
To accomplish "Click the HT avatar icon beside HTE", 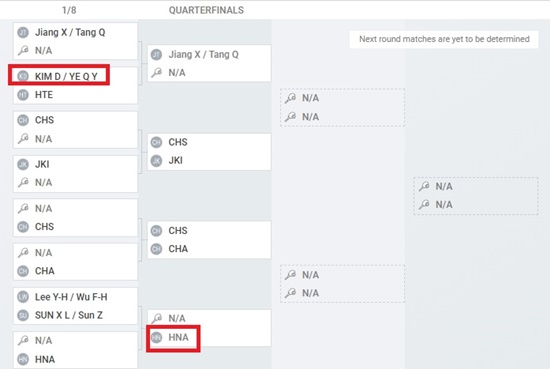I will [23, 95].
